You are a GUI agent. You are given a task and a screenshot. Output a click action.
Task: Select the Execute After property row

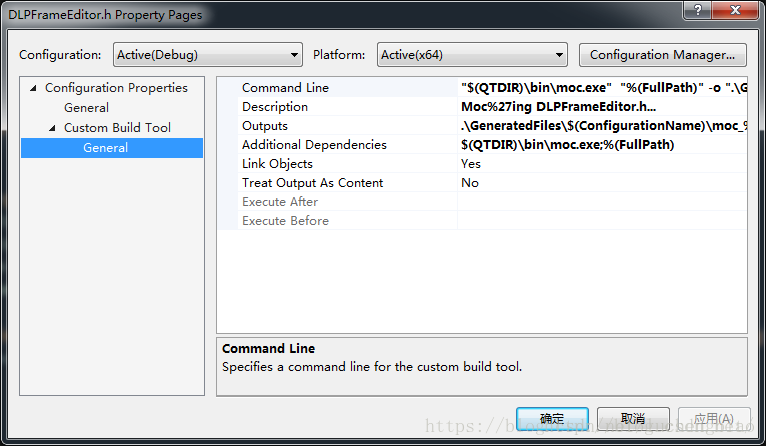[483, 202]
